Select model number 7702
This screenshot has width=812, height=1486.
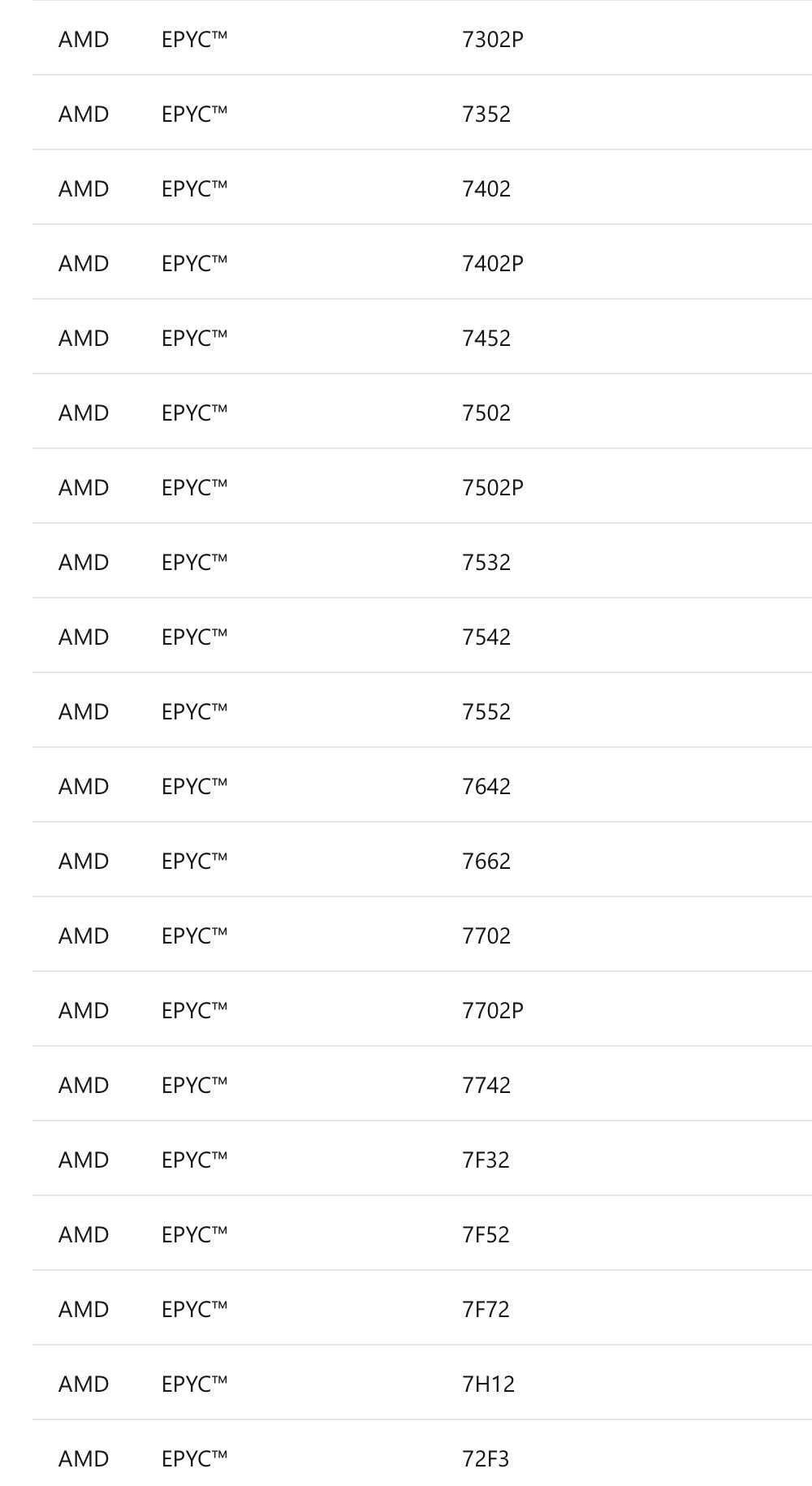(486, 936)
